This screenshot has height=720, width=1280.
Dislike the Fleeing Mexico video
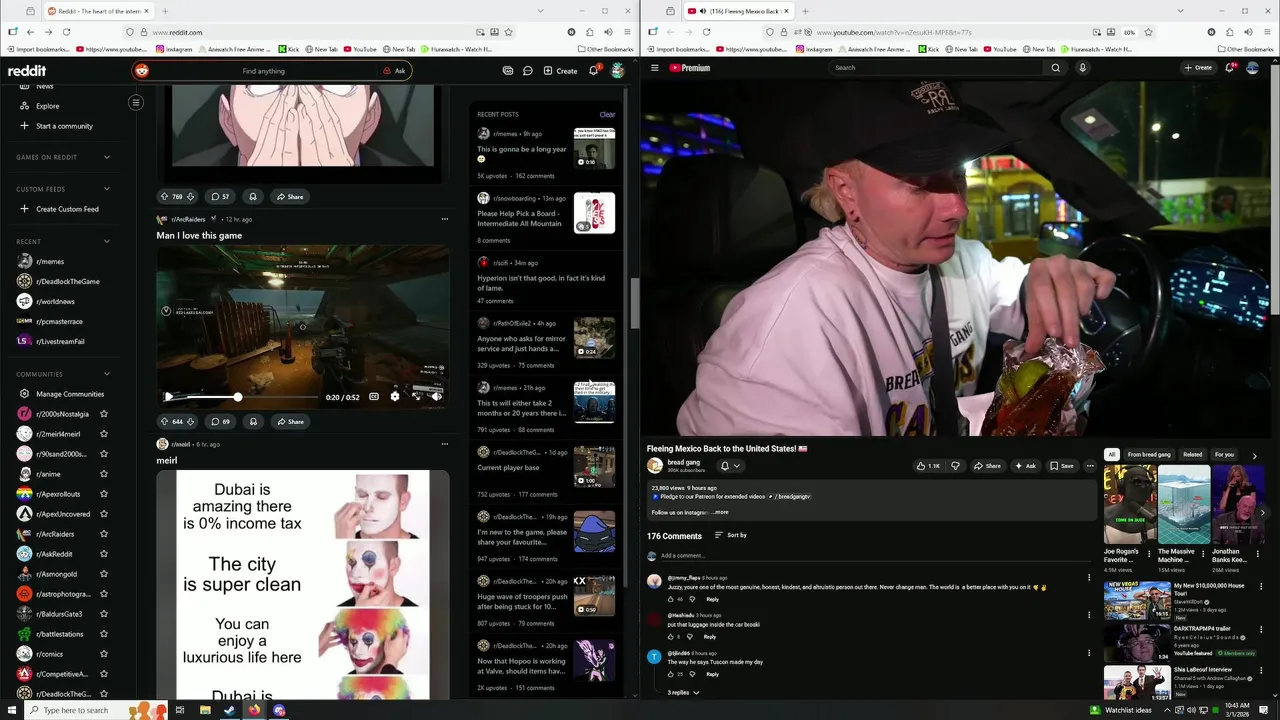point(955,466)
